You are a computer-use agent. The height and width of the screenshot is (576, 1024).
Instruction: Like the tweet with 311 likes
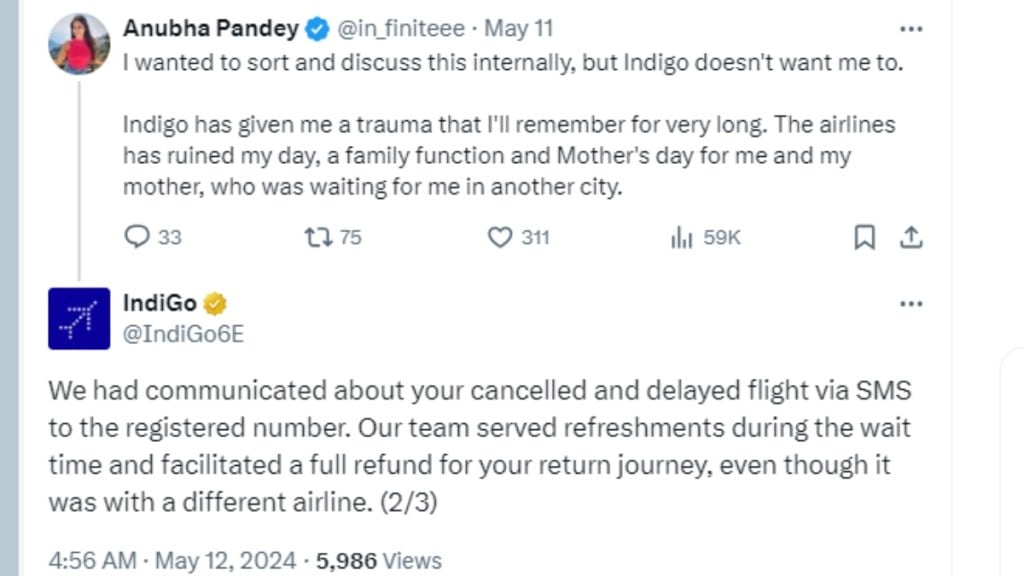499,237
